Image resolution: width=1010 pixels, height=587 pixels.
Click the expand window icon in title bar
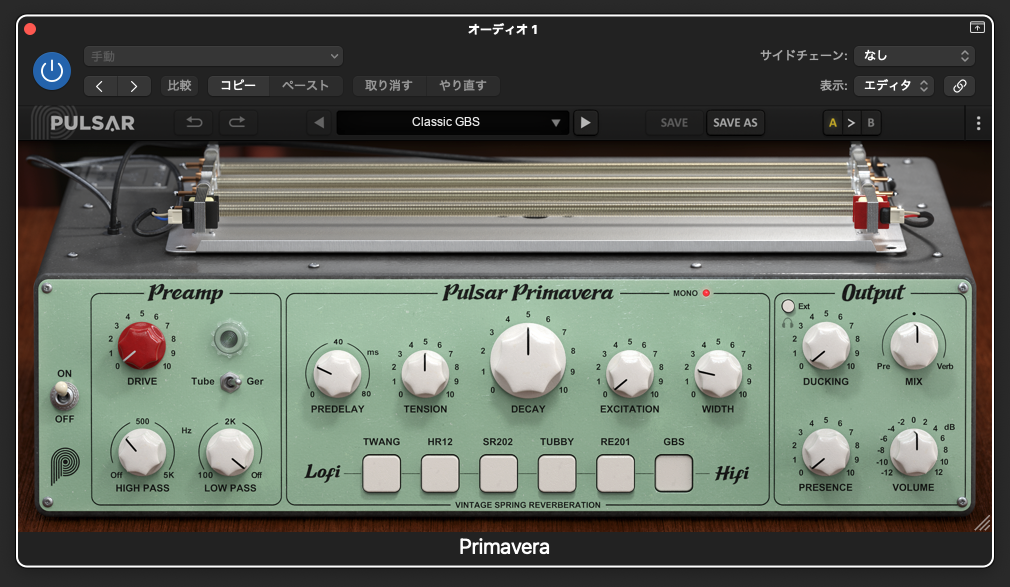[x=977, y=27]
